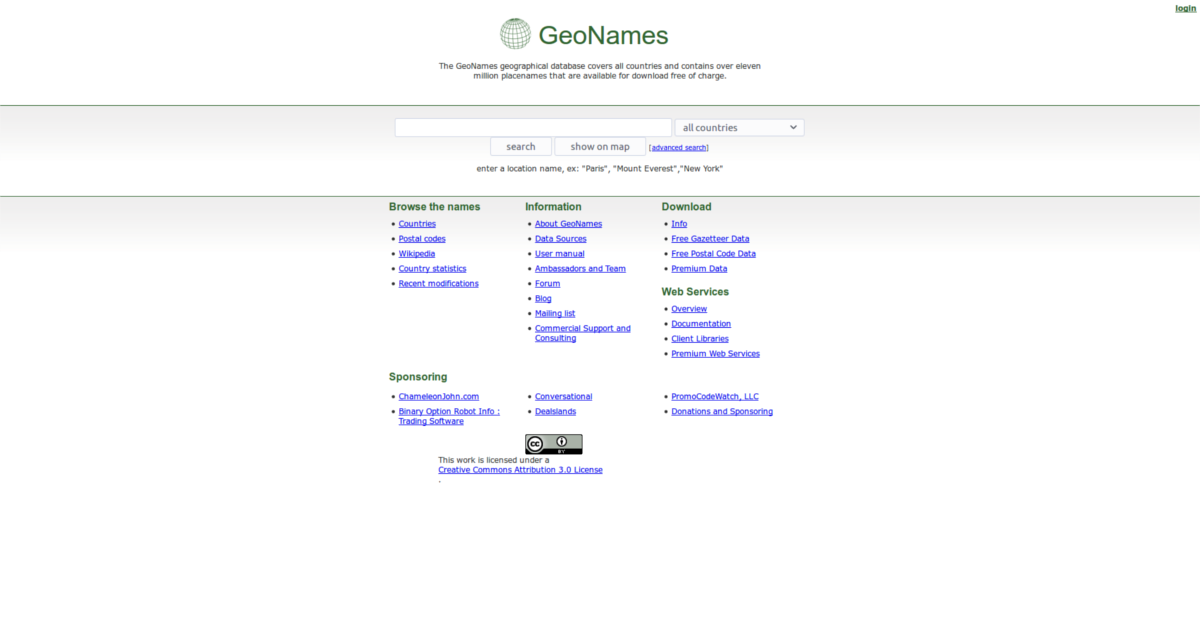The height and width of the screenshot is (618, 1200).
Task: Open the Free Postal Code Data link
Action: (713, 254)
